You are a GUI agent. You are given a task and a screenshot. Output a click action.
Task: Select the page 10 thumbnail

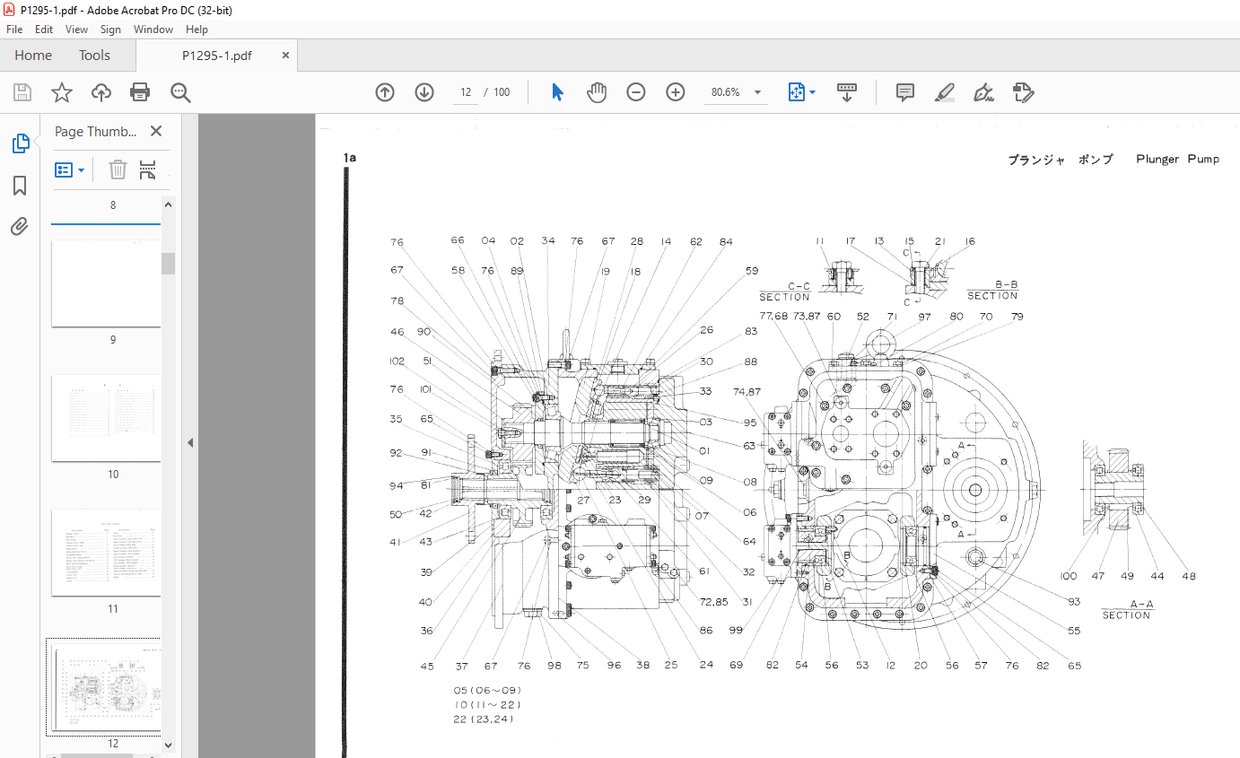(x=105, y=418)
